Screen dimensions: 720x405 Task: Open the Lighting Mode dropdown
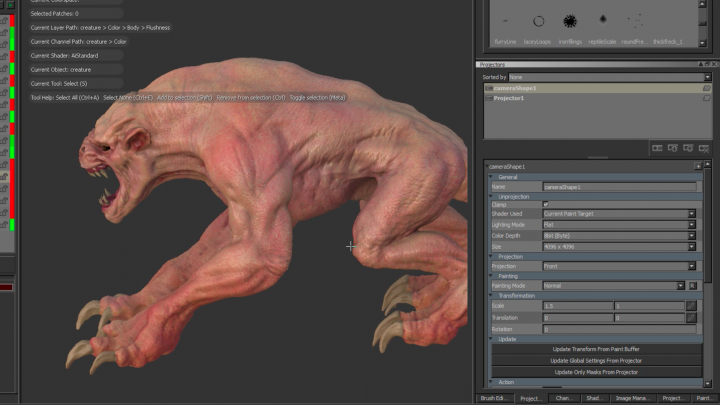(x=619, y=225)
